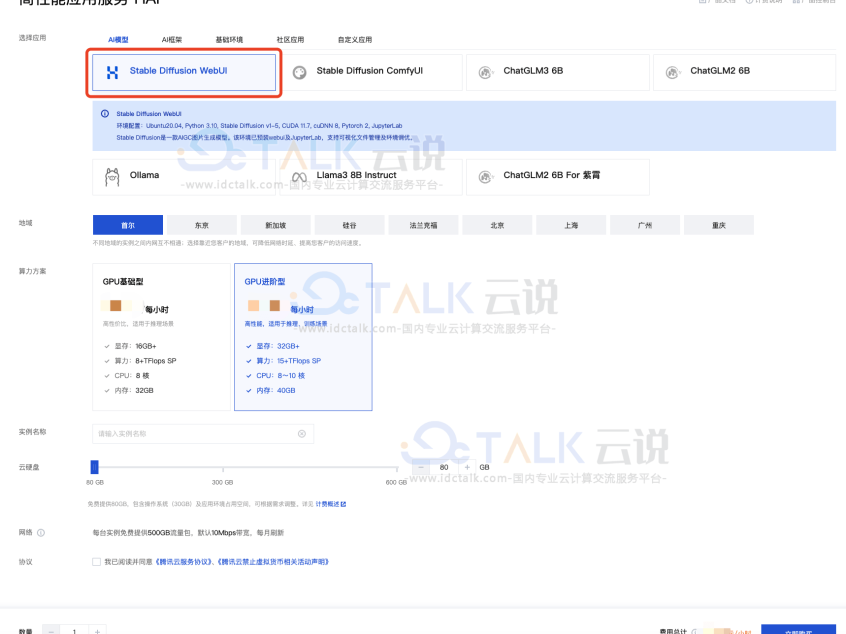Choose the 北京 region

[497, 225]
